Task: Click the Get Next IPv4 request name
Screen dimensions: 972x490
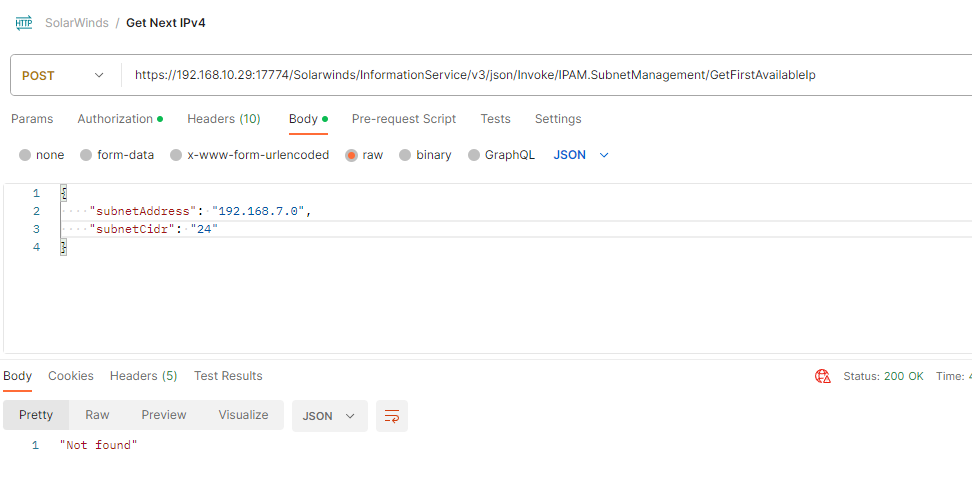Action: 166,23
